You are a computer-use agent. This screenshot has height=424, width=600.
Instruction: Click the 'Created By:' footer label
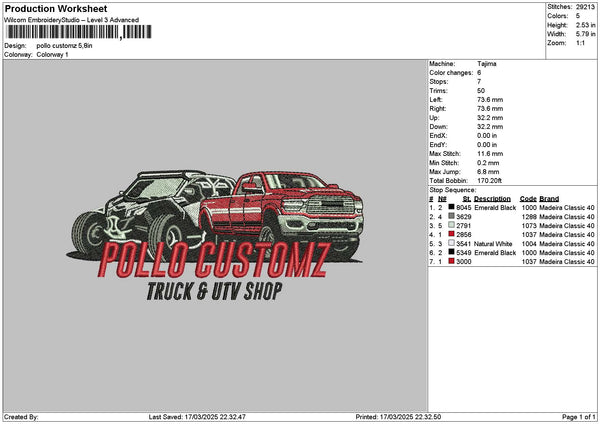click(21, 417)
